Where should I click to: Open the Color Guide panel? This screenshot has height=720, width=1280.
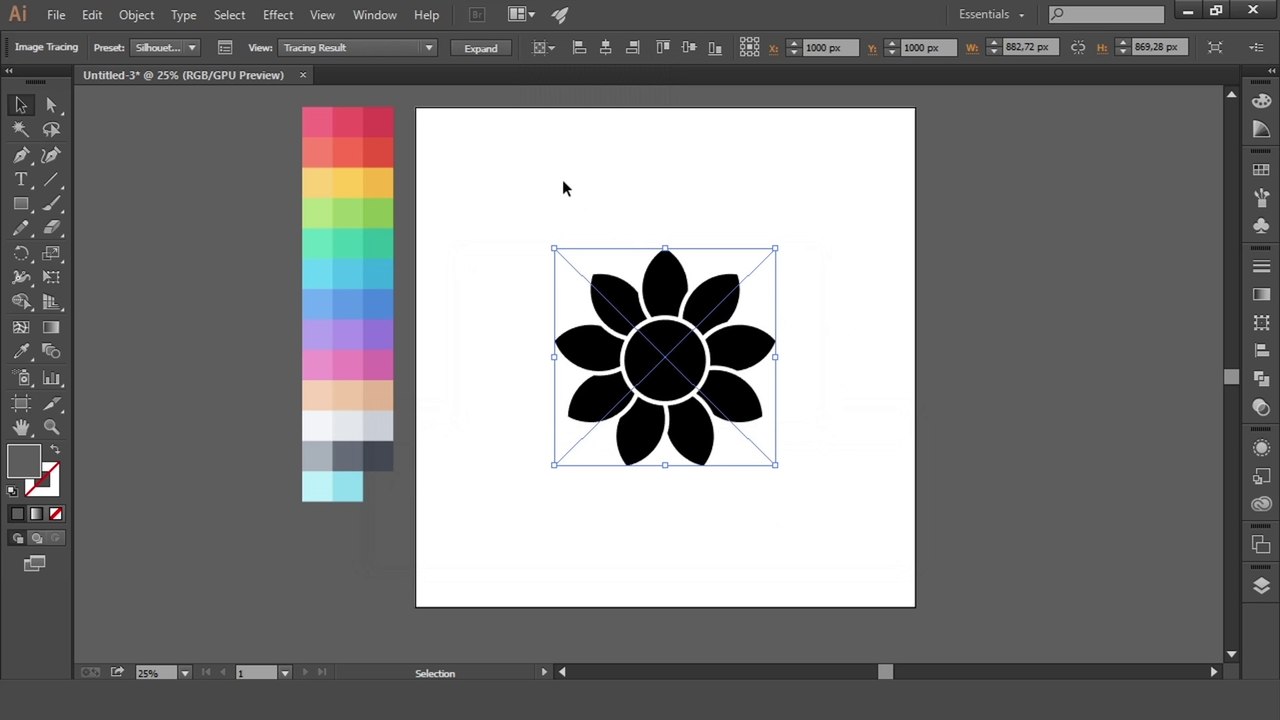point(1261,130)
